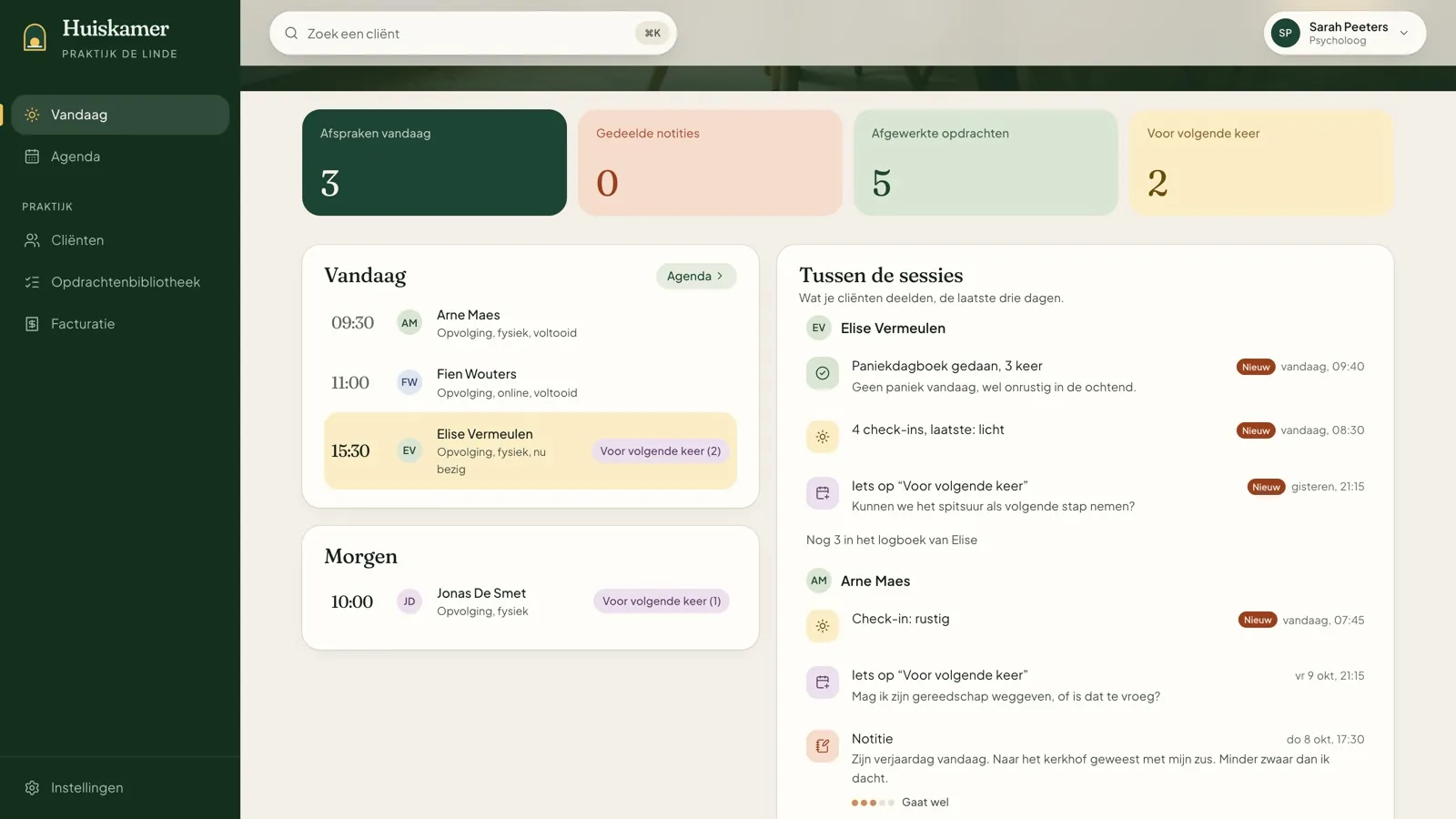Image resolution: width=1456 pixels, height=819 pixels.
Task: Click the ⌘K shortcut badge in search
Action: point(652,34)
